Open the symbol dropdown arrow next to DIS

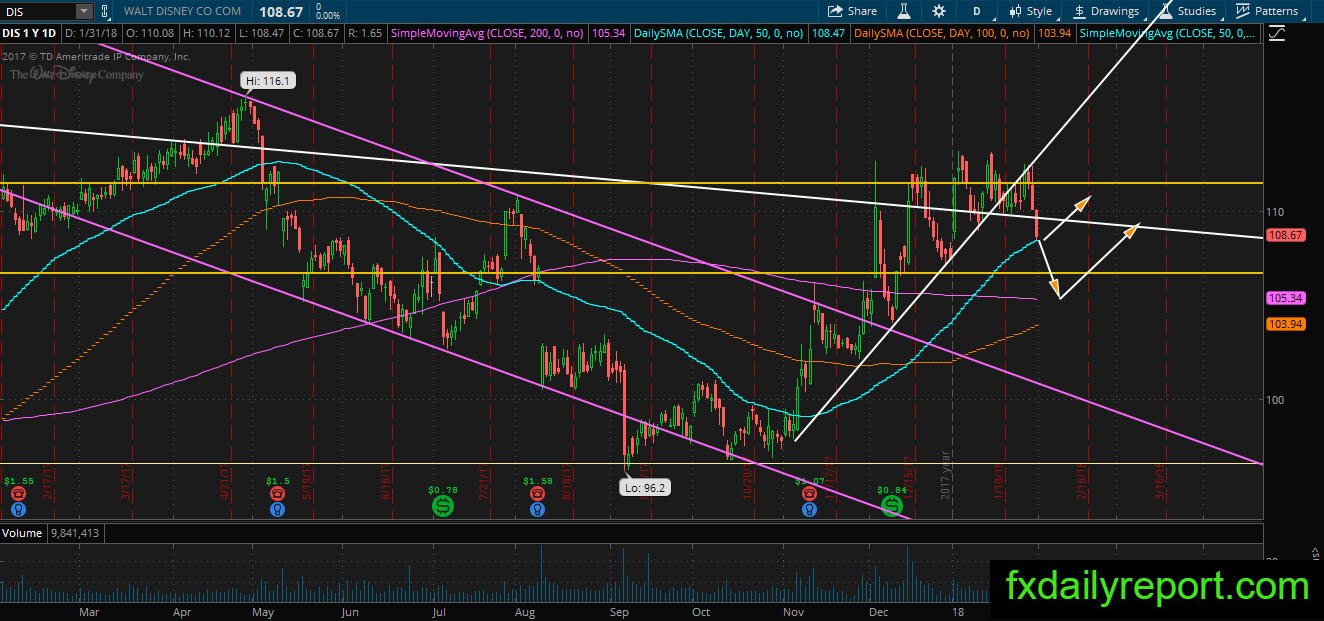click(x=83, y=12)
